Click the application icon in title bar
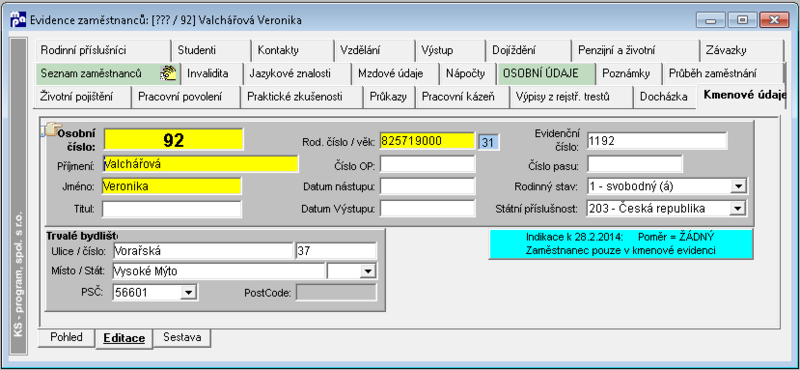The height and width of the screenshot is (370, 800). point(19,20)
